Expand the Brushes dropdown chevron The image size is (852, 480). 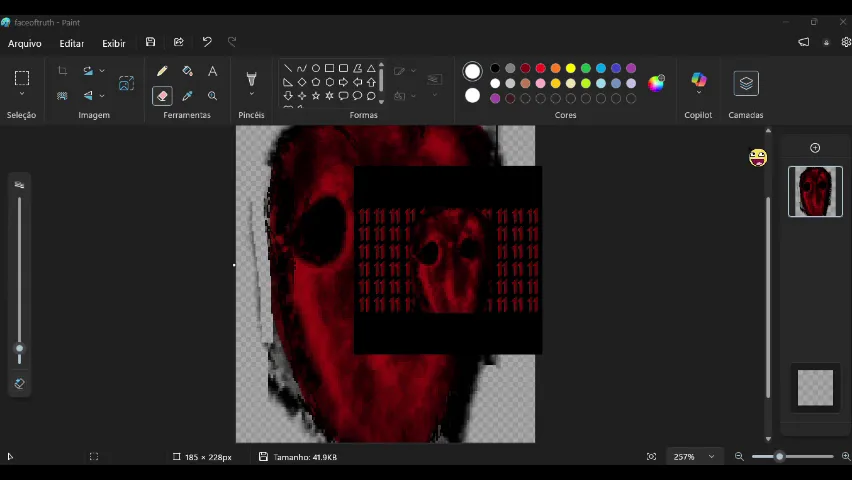(x=251, y=94)
